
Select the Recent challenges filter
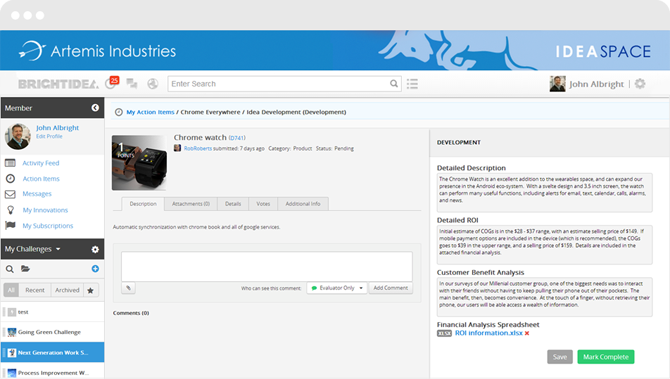pos(35,290)
